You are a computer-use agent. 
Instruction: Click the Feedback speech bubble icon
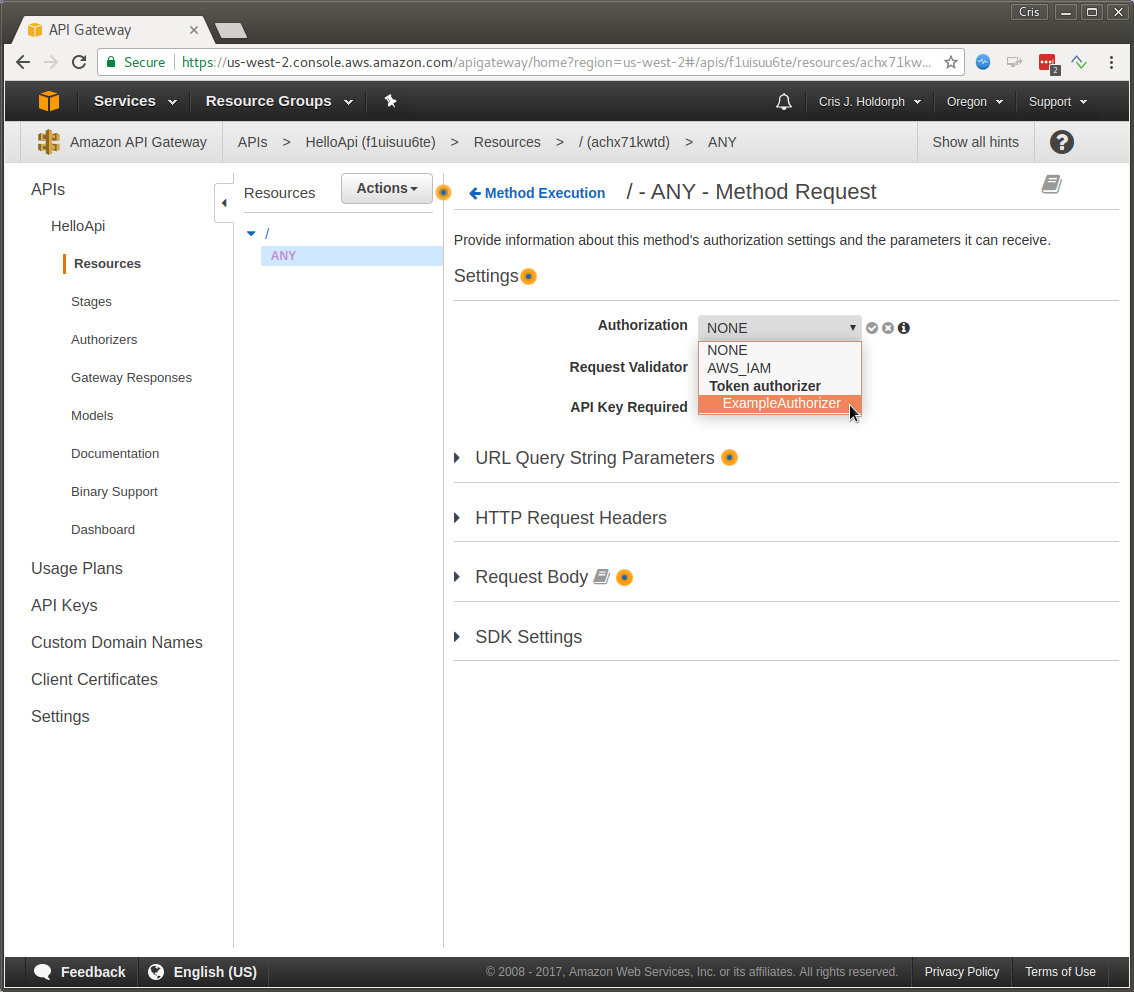pyautogui.click(x=43, y=972)
